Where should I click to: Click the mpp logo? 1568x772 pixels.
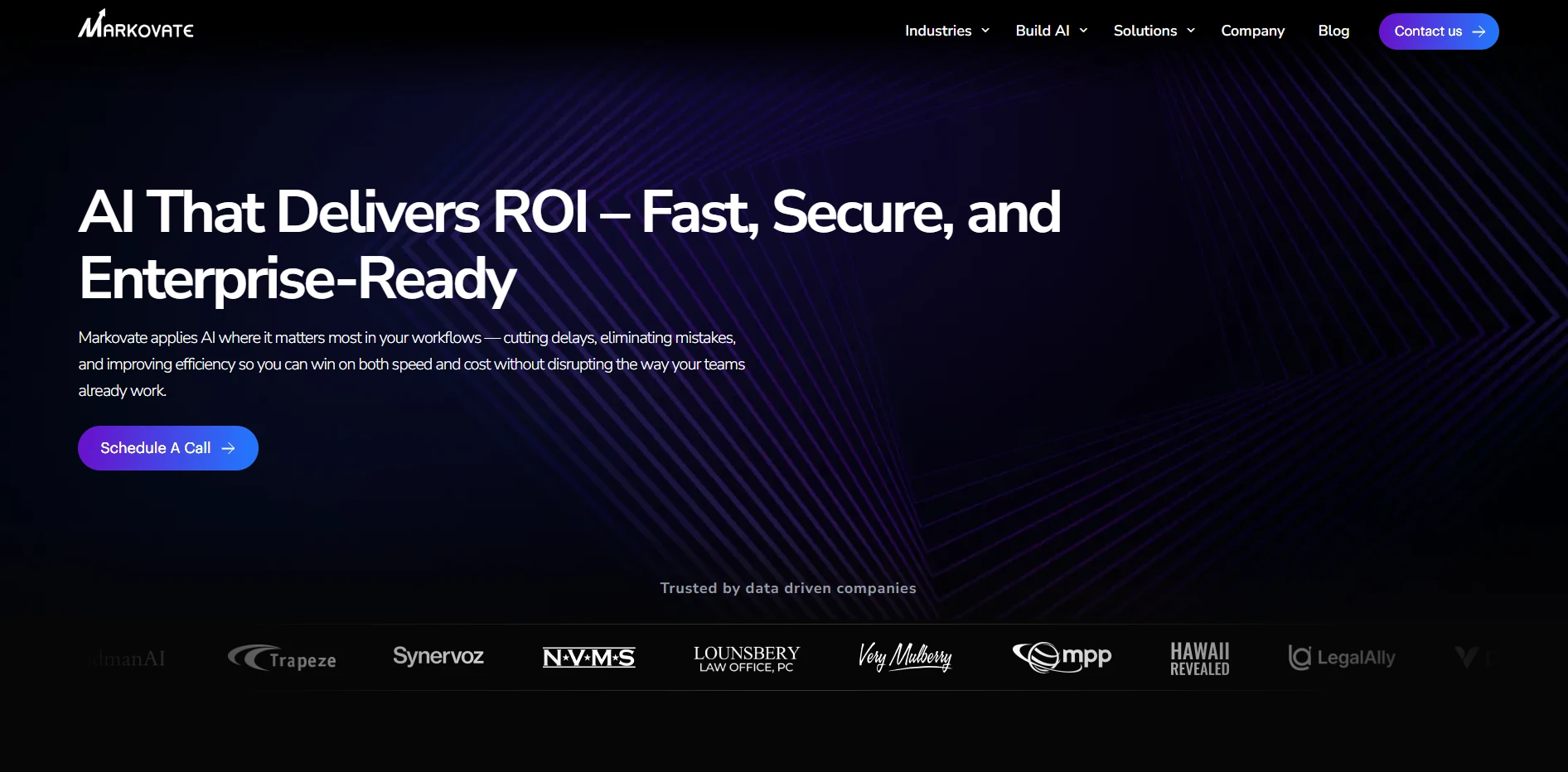[1062, 657]
